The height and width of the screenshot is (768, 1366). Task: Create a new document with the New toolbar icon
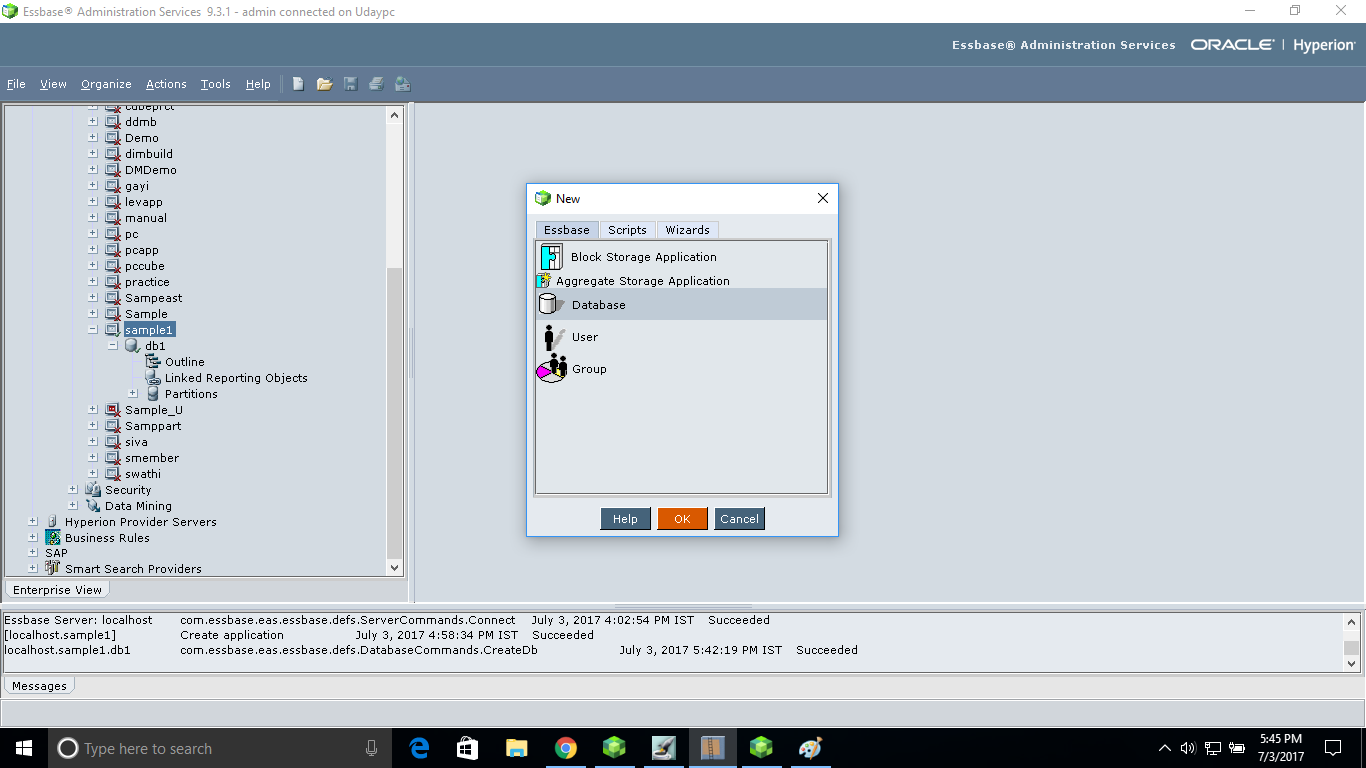[298, 84]
